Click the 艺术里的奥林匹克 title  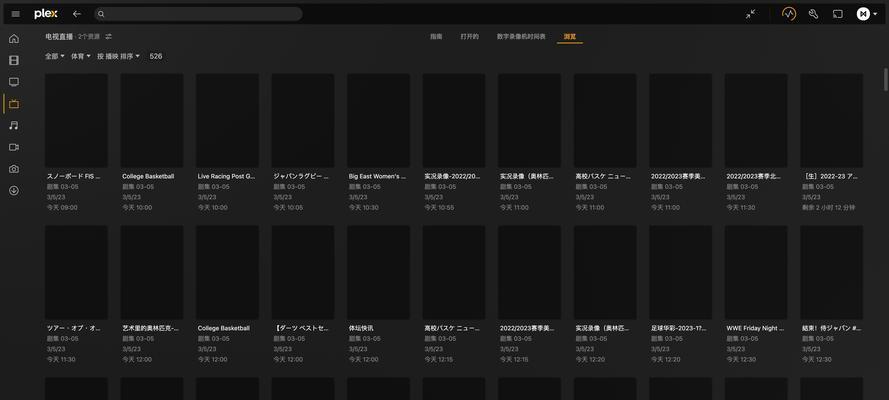[x=150, y=328]
